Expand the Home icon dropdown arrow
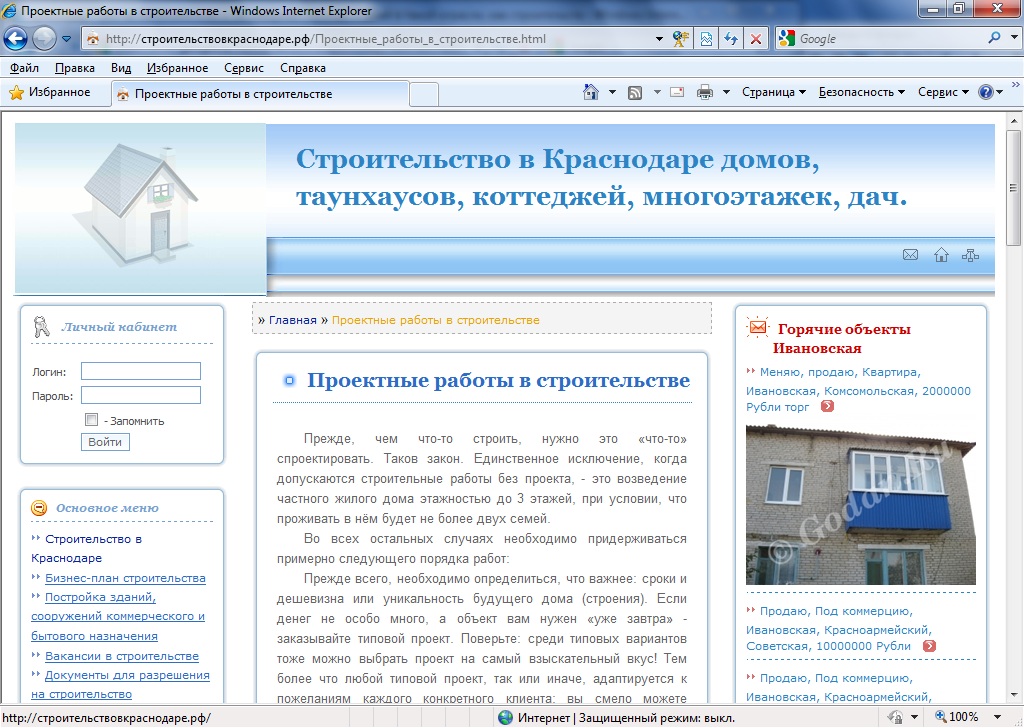Image resolution: width=1024 pixels, height=728 pixels. tap(612, 92)
